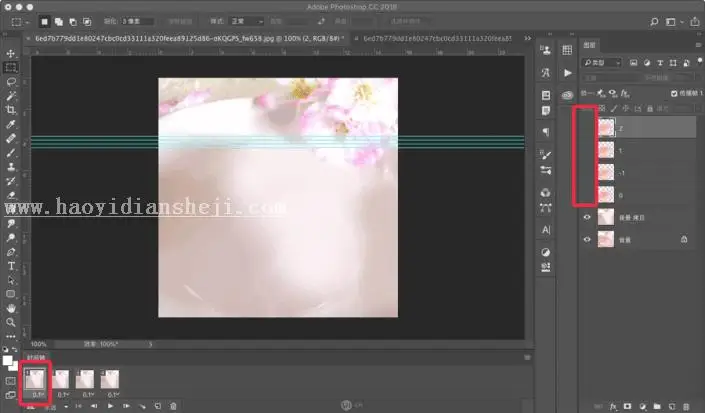This screenshot has height=413, width=705.
Task: Select the Move tool
Action: click(11, 53)
